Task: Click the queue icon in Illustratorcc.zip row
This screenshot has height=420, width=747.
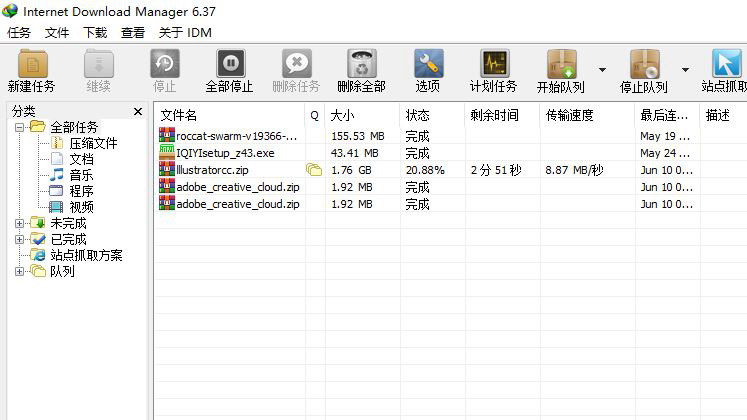Action: coord(314,170)
